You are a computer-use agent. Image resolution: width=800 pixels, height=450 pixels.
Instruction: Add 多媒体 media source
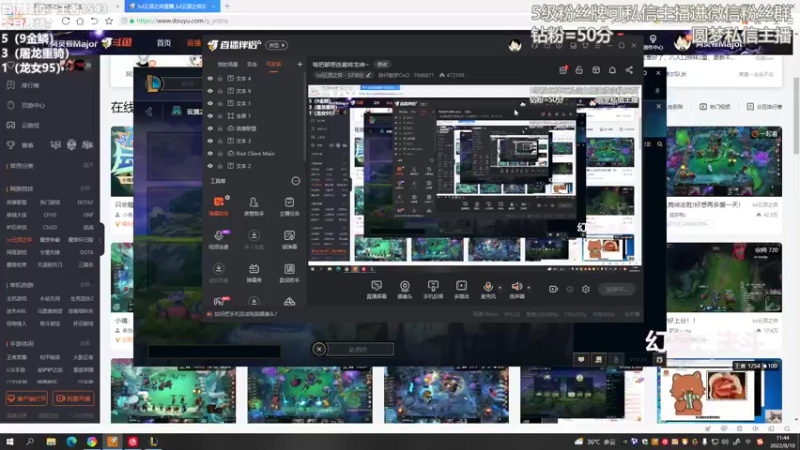coord(461,289)
